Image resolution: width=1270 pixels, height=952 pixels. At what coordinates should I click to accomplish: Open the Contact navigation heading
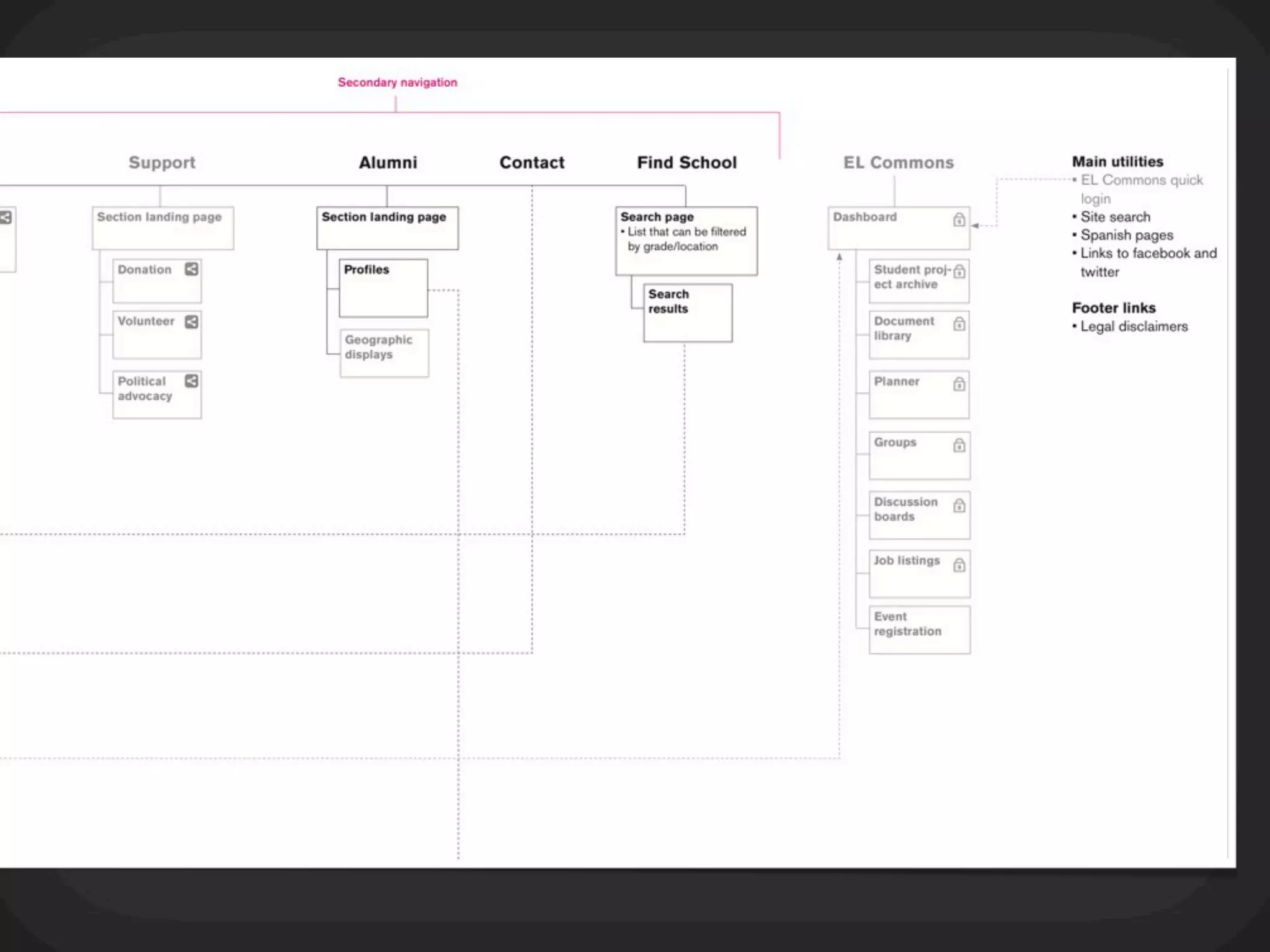click(x=532, y=162)
